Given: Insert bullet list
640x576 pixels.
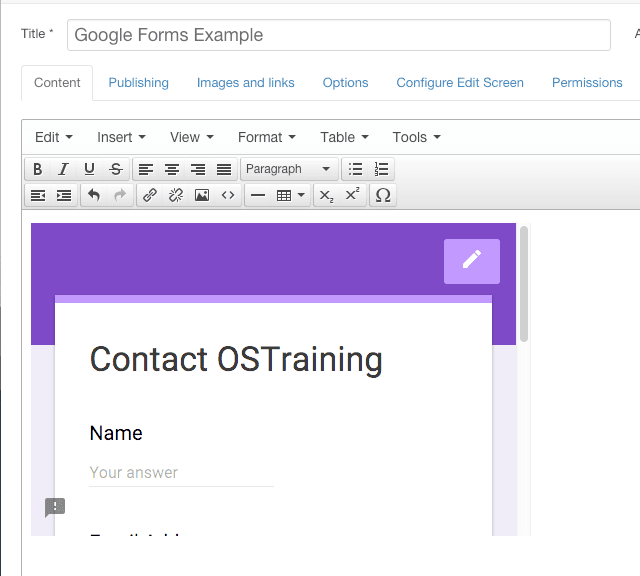Looking at the screenshot, I should click(355, 169).
